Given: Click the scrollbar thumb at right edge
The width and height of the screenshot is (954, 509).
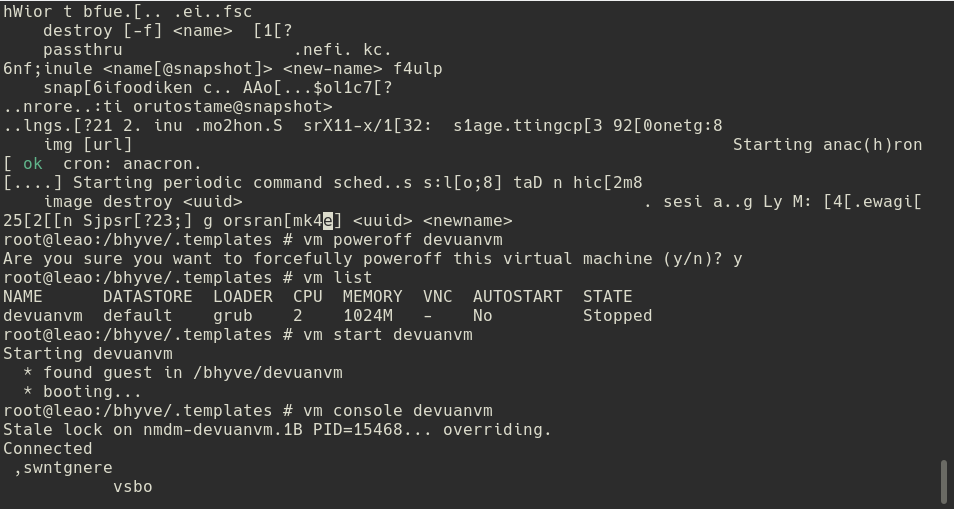Looking at the screenshot, I should [944, 482].
